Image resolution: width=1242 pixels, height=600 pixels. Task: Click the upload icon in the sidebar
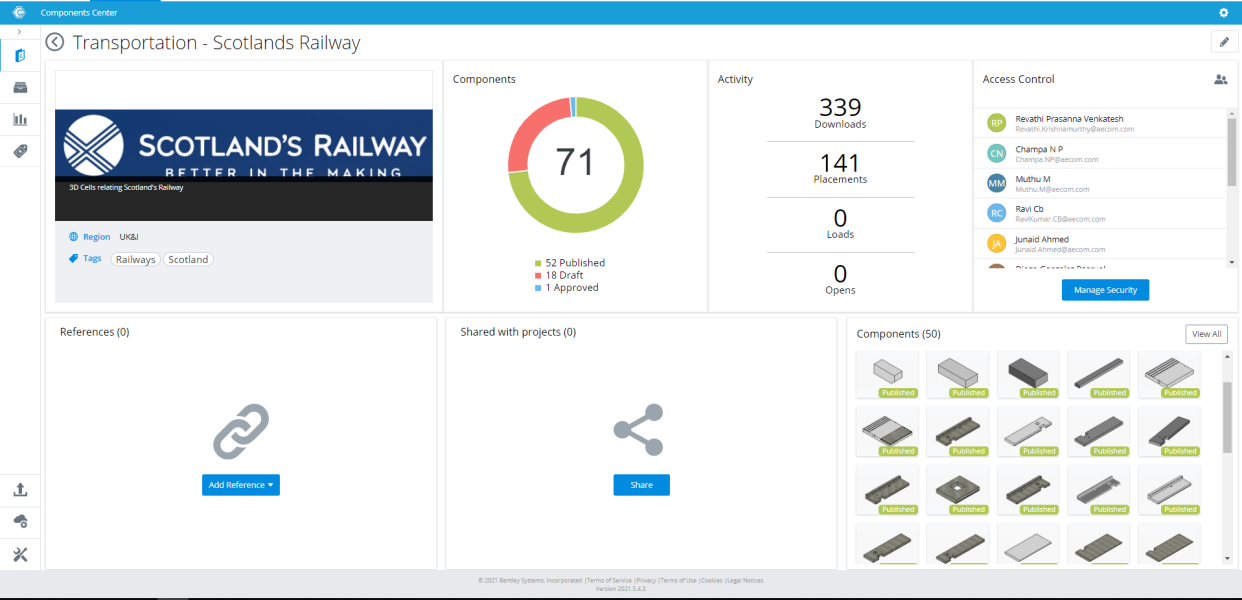click(20, 489)
